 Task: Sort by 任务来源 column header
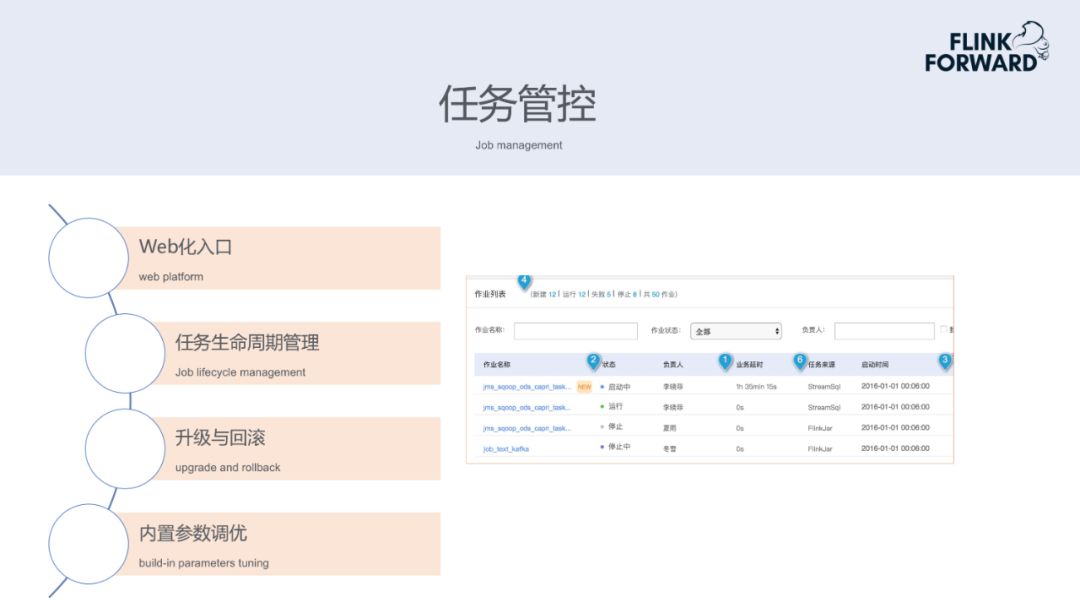[x=822, y=364]
